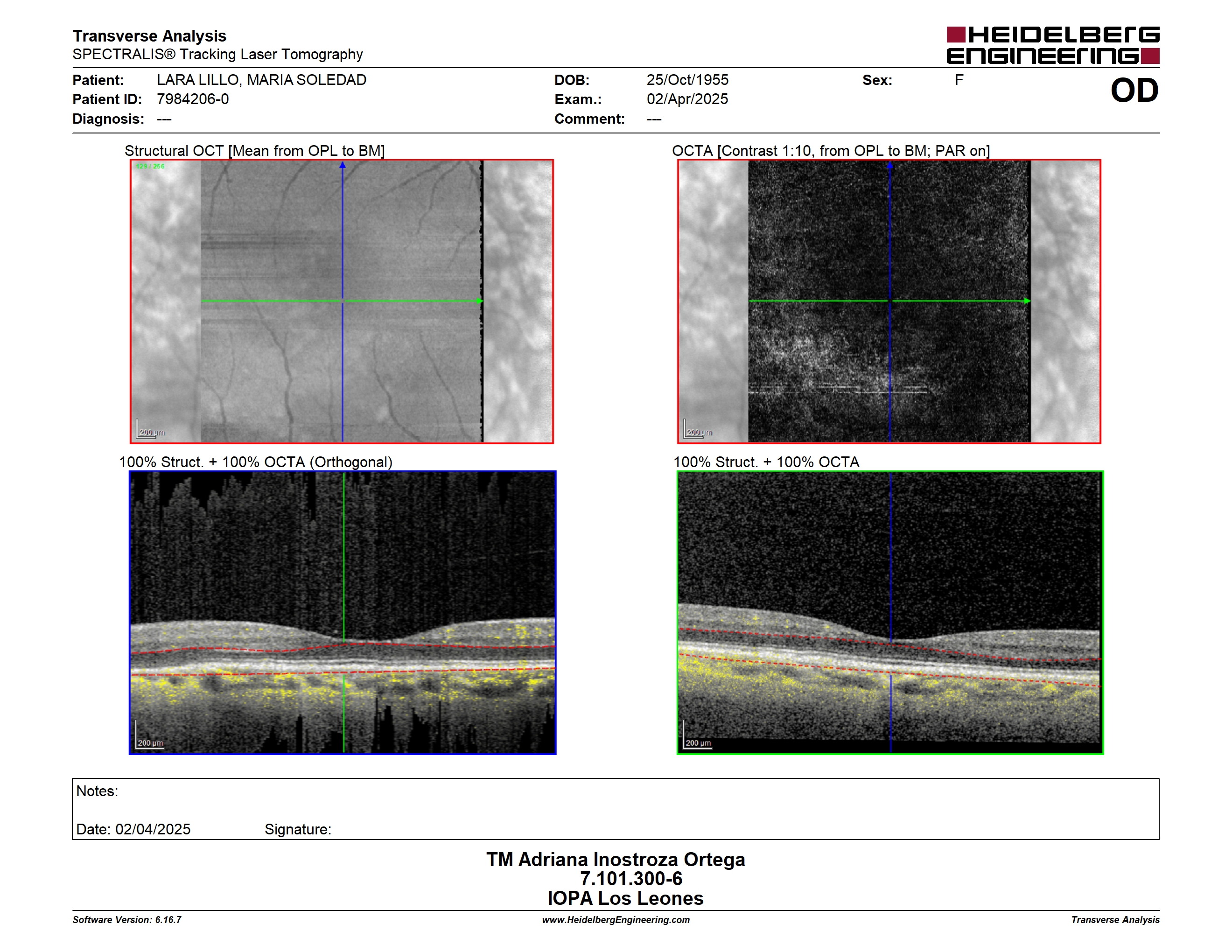This screenshot has height=952, width=1232.
Task: Open www.HeidelbergEngineering.com footer link
Action: tap(616, 919)
